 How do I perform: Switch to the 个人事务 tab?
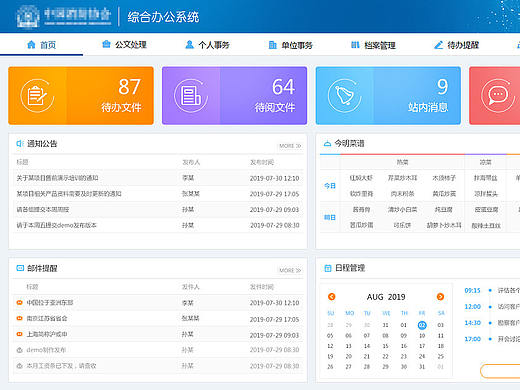click(207, 45)
